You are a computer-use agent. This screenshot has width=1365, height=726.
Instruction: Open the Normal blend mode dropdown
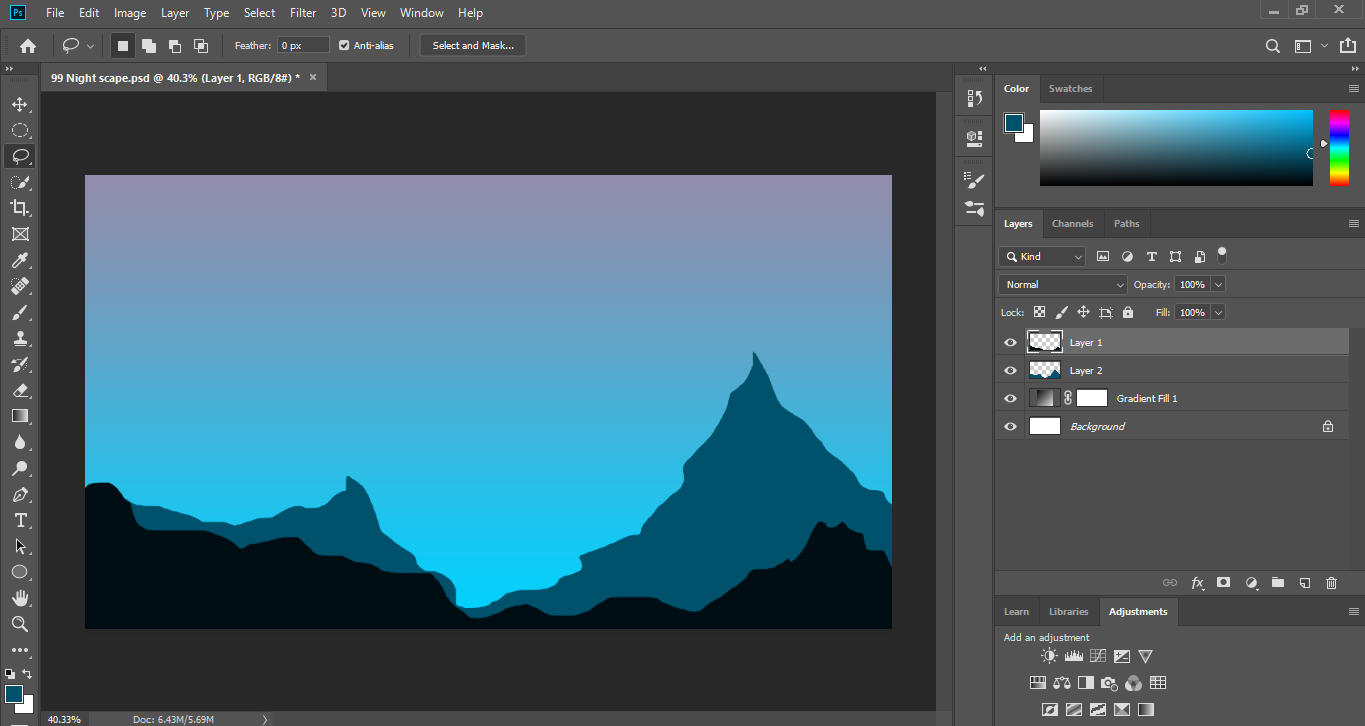tap(1063, 285)
